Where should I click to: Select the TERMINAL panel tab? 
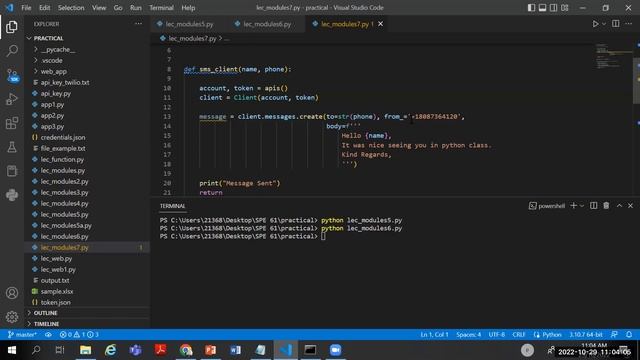coord(173,206)
